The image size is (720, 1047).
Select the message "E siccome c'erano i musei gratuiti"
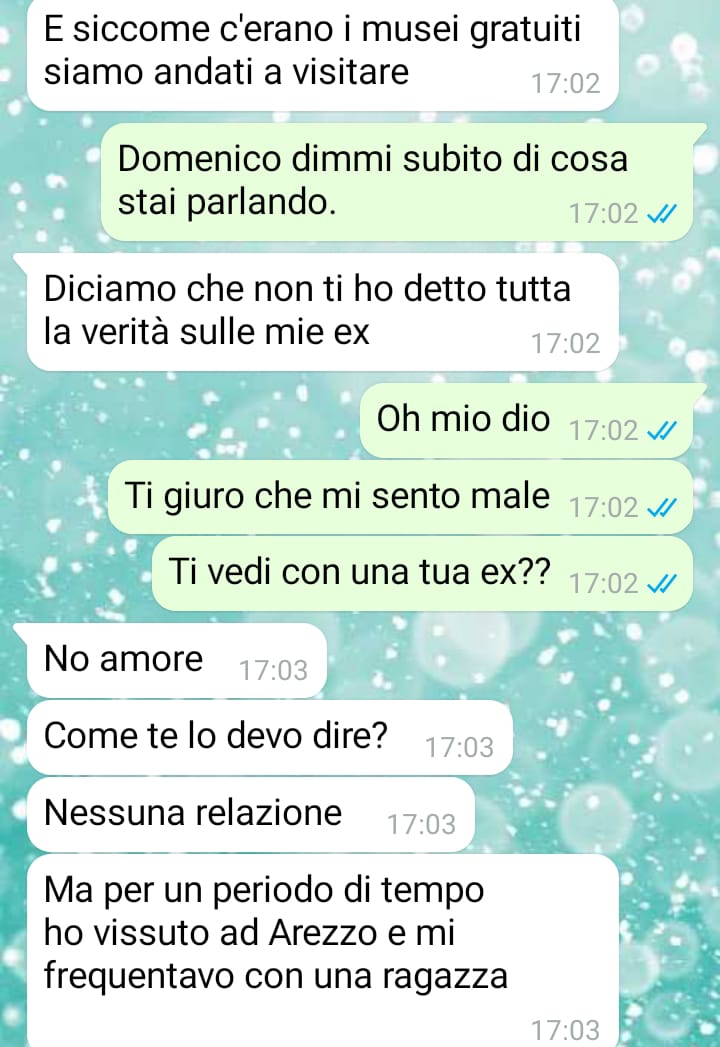323,53
